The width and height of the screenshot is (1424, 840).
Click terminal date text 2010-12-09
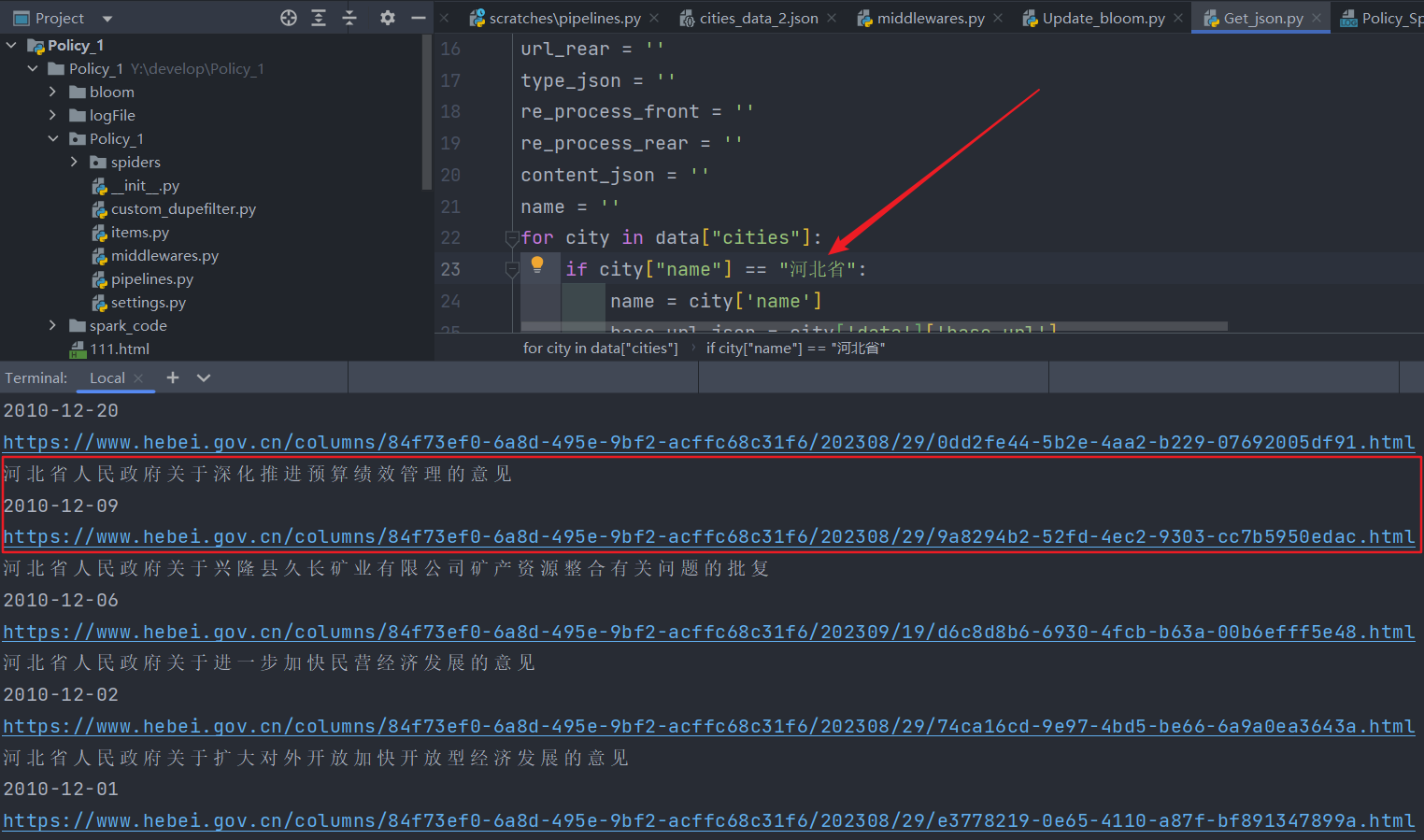click(61, 506)
